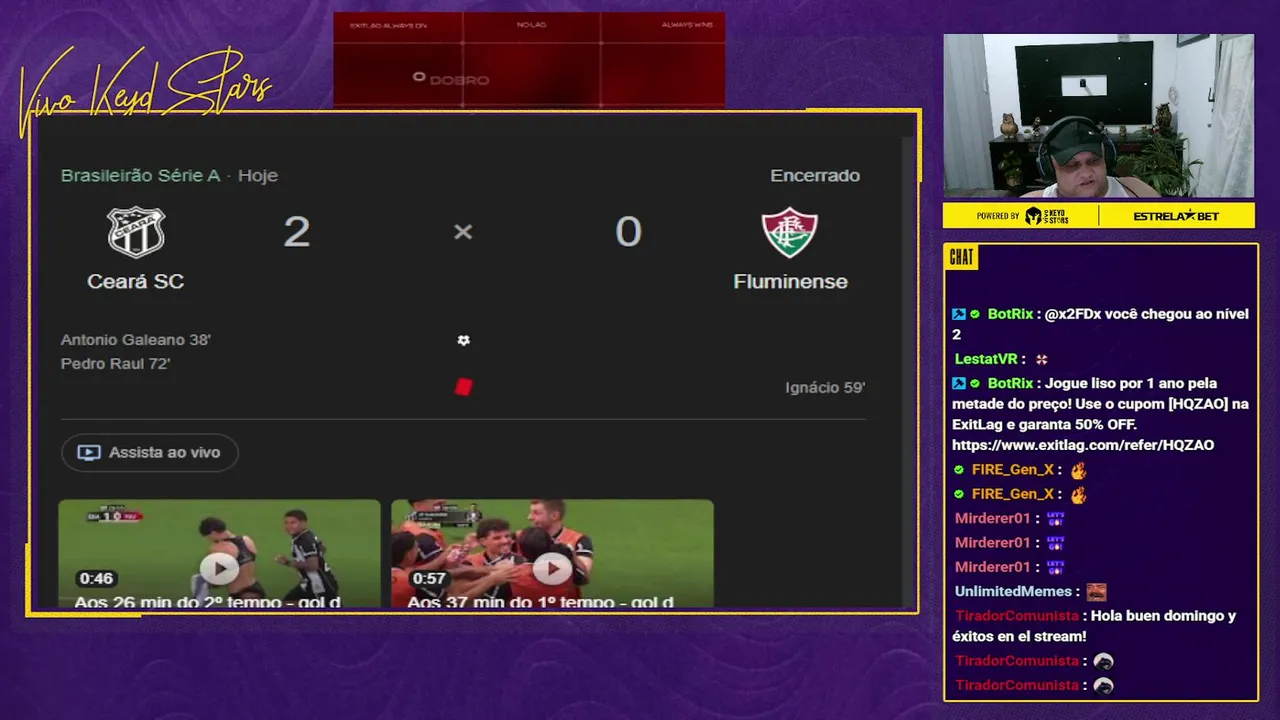1280x720 pixels.
Task: Click the 'Hola buen domingo' chat message
Action: (x=1094, y=626)
